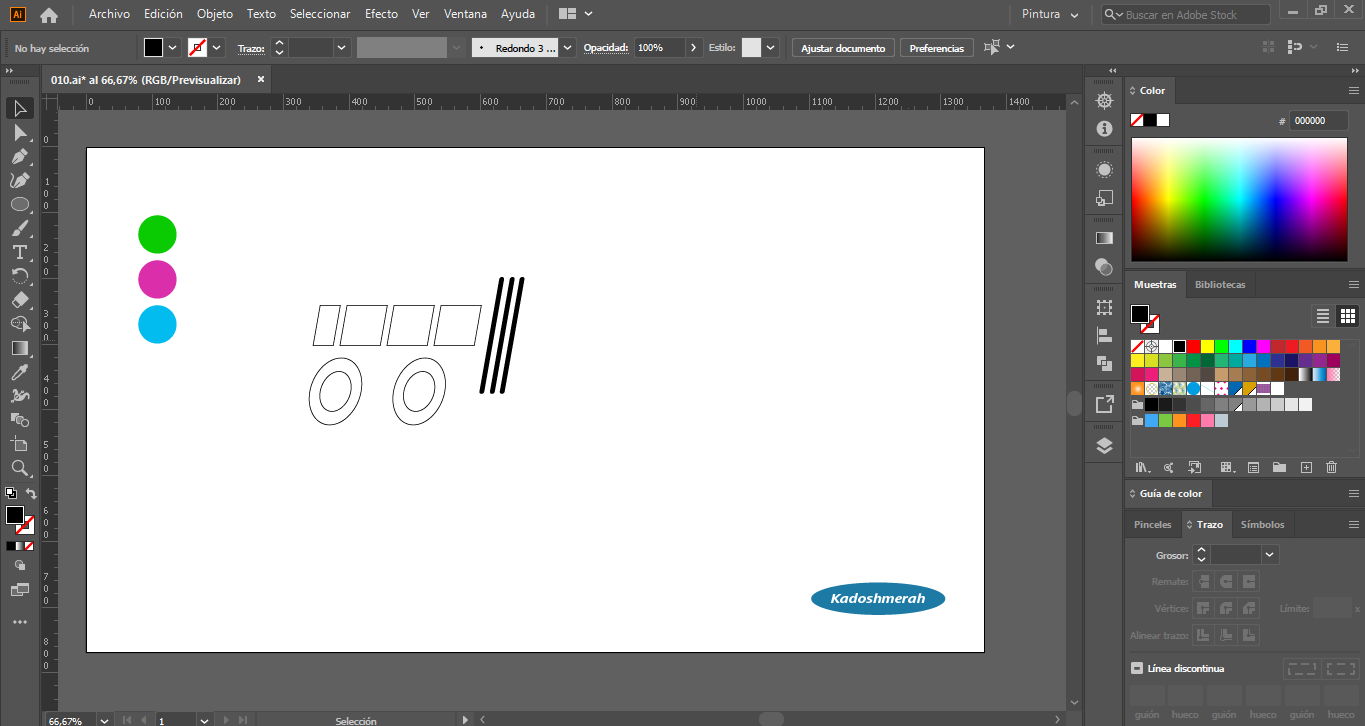Switch to the Símbolos tab
This screenshot has height=726, width=1365.
[1262, 524]
